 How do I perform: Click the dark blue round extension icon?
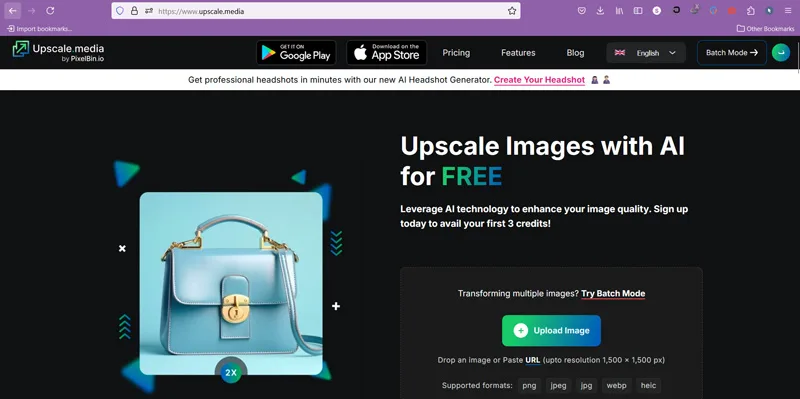[769, 11]
